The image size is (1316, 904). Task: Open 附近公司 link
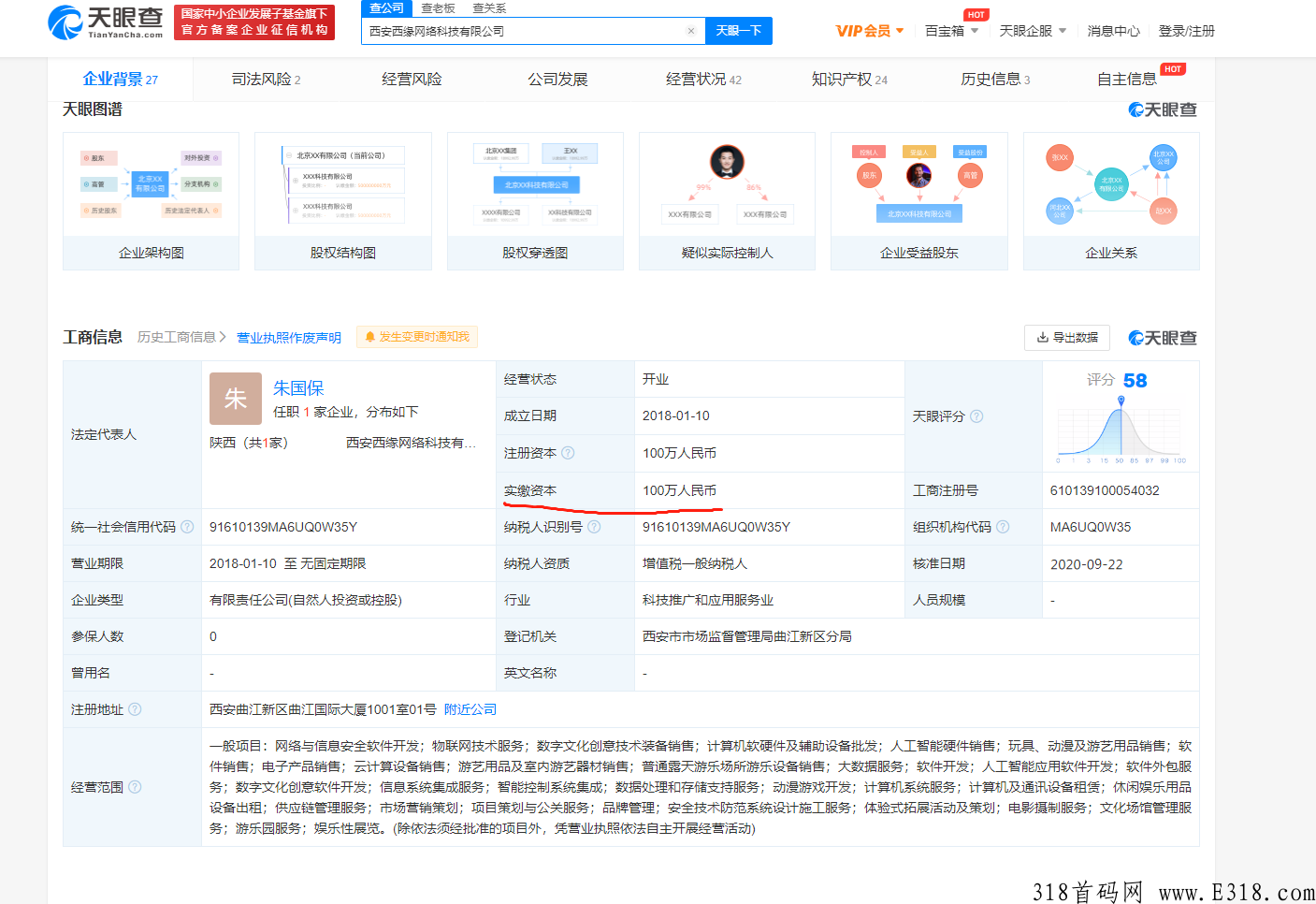(470, 709)
